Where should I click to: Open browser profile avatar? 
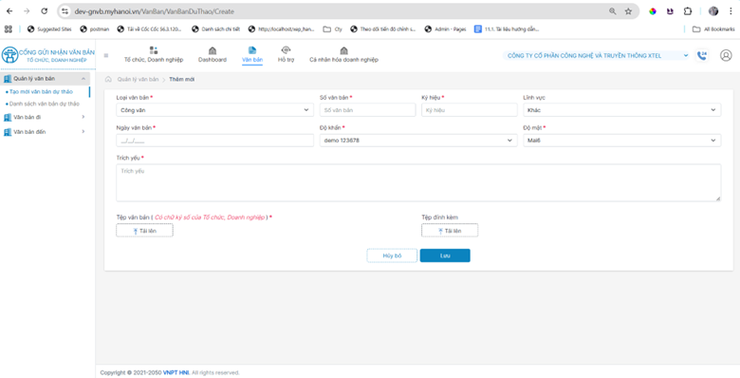click(x=714, y=11)
